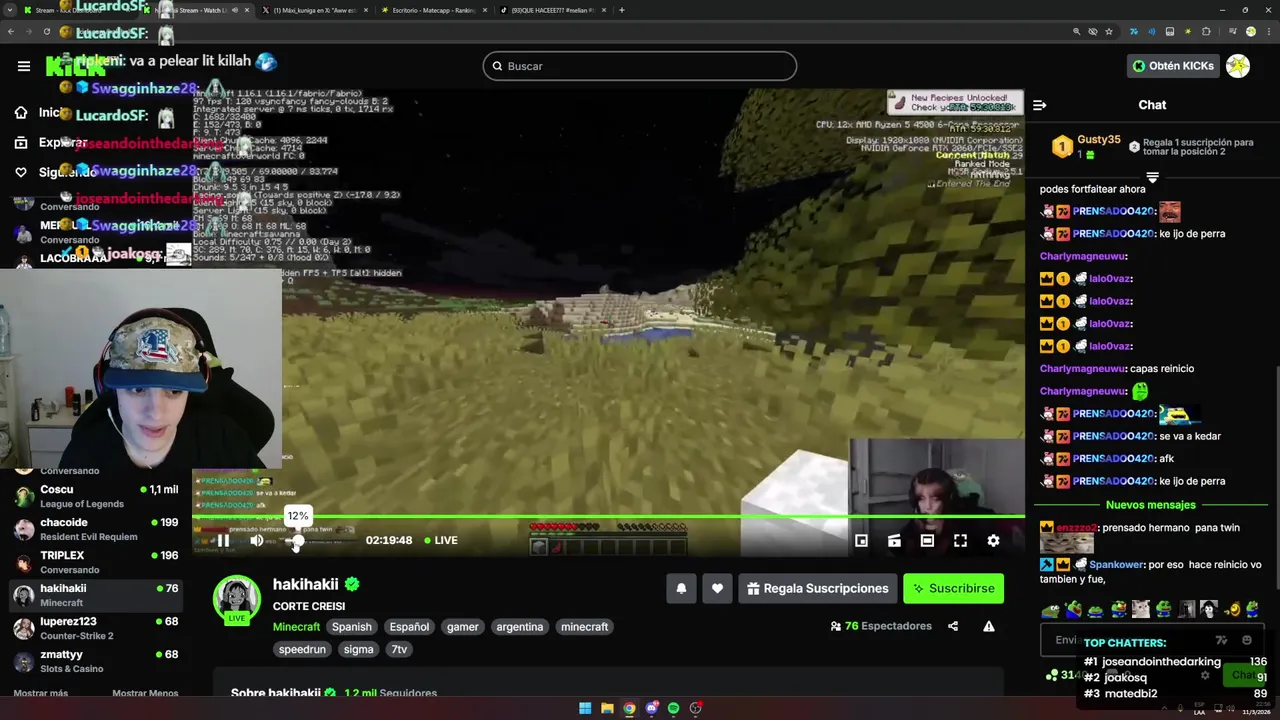Expand the chat leaderboard chevron

pyautogui.click(x=1152, y=178)
